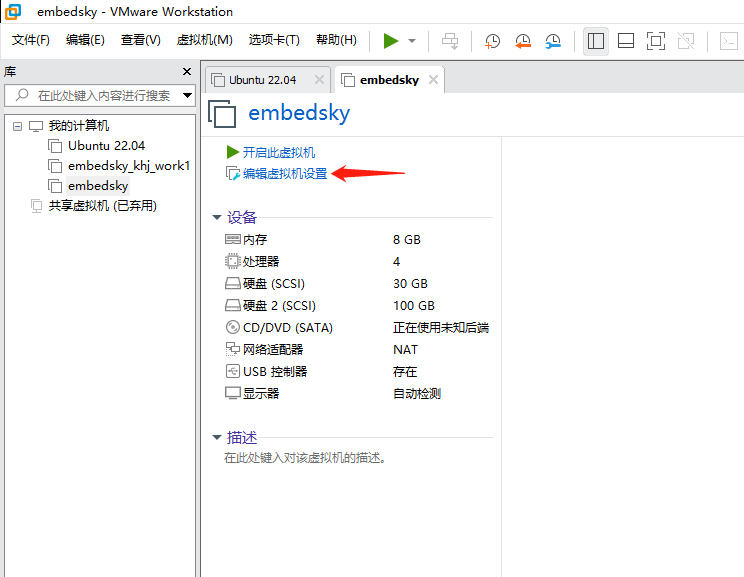The image size is (744, 577).
Task: Click the green power-on play toolbar icon
Action: (x=391, y=41)
